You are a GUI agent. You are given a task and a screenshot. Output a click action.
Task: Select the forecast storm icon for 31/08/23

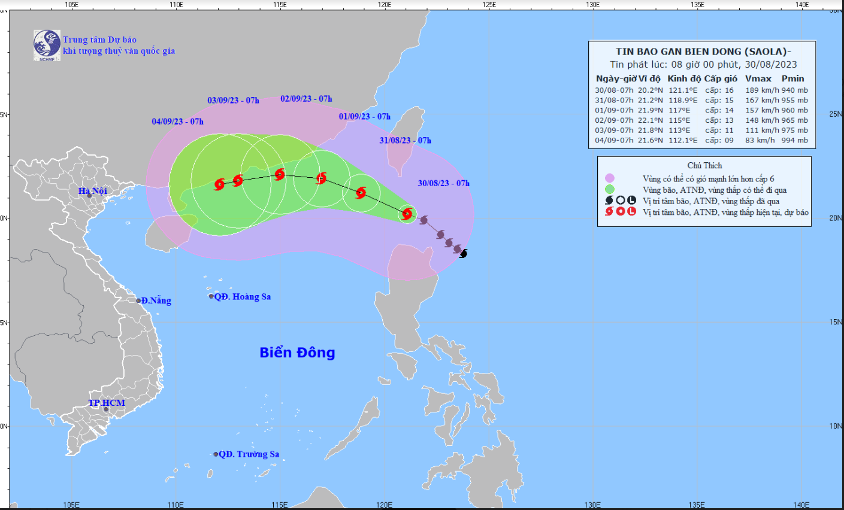coord(361,193)
